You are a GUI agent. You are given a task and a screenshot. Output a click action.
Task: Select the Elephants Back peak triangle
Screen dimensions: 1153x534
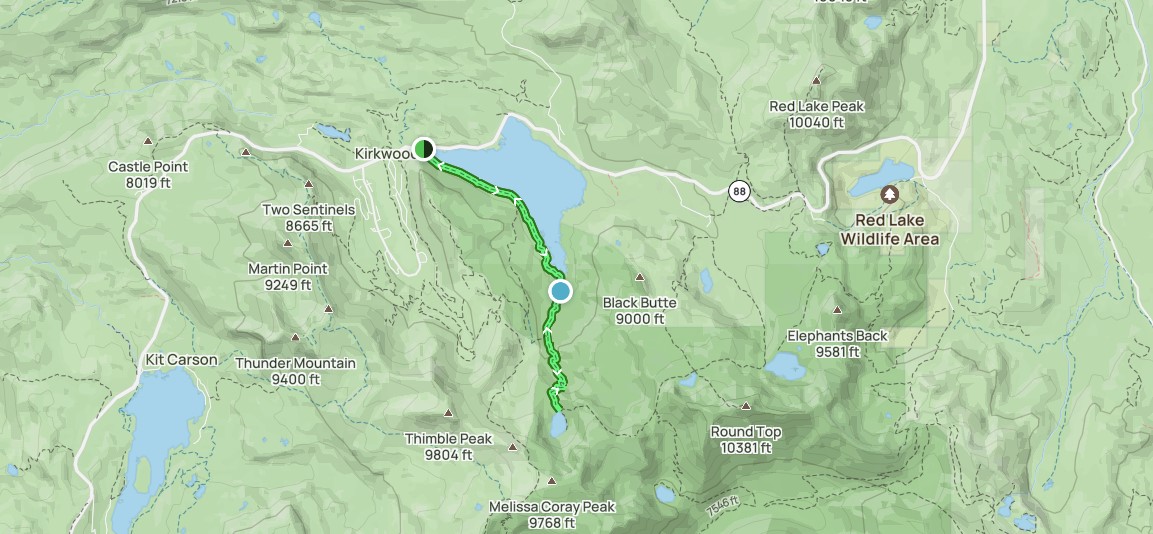click(837, 310)
